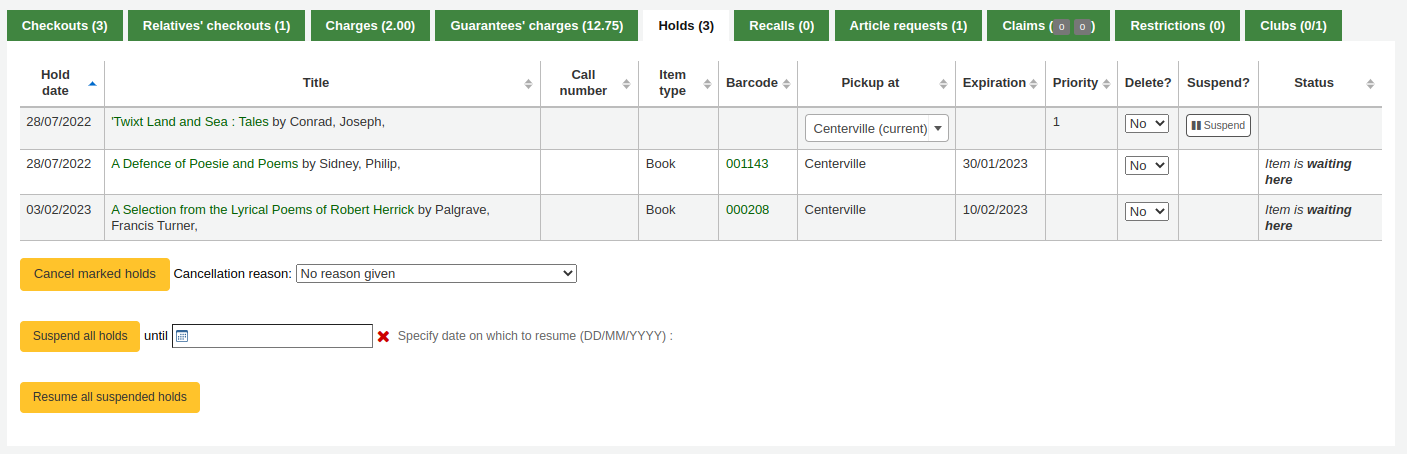Open barcode 001143 item link
Image resolution: width=1407 pixels, height=454 pixels.
pyautogui.click(x=747, y=164)
